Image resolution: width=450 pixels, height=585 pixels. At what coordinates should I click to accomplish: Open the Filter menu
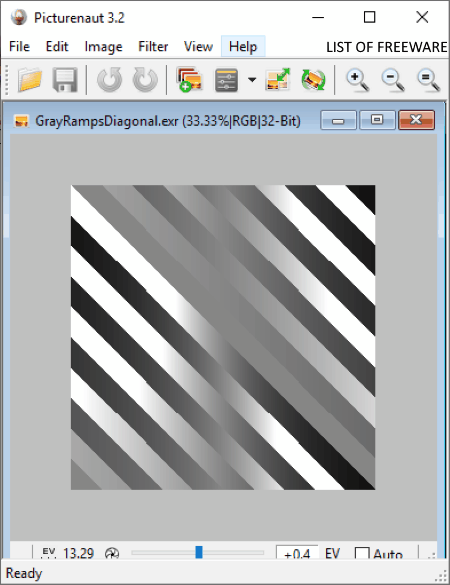tap(153, 47)
